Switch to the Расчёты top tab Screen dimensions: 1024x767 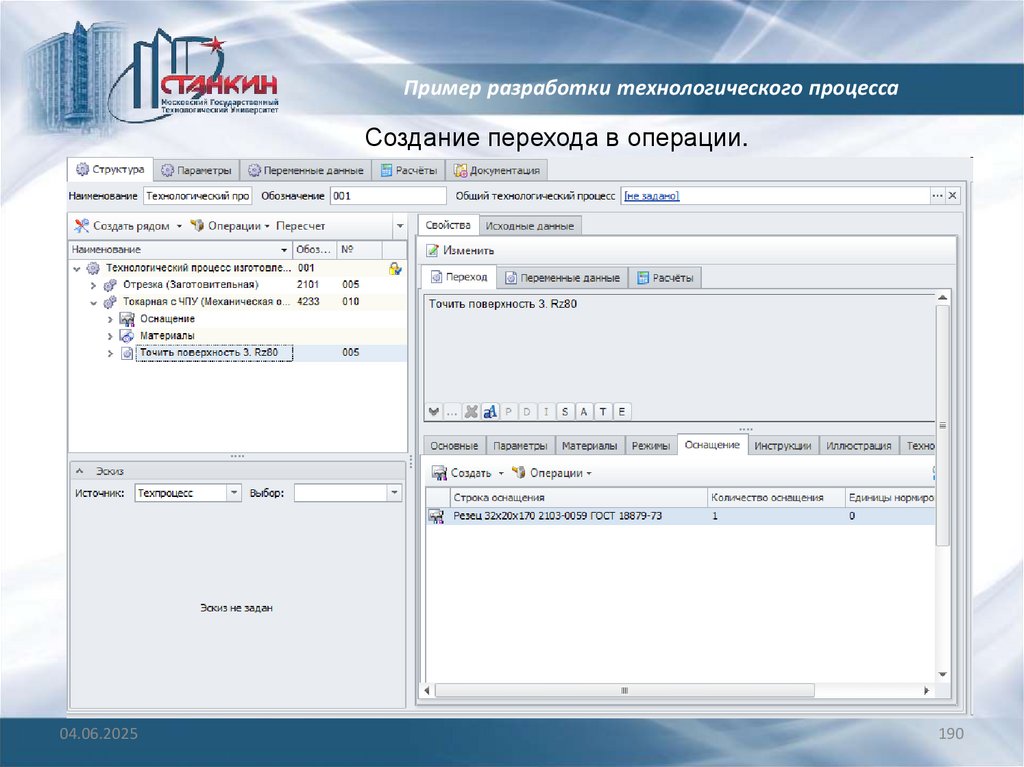(x=409, y=170)
